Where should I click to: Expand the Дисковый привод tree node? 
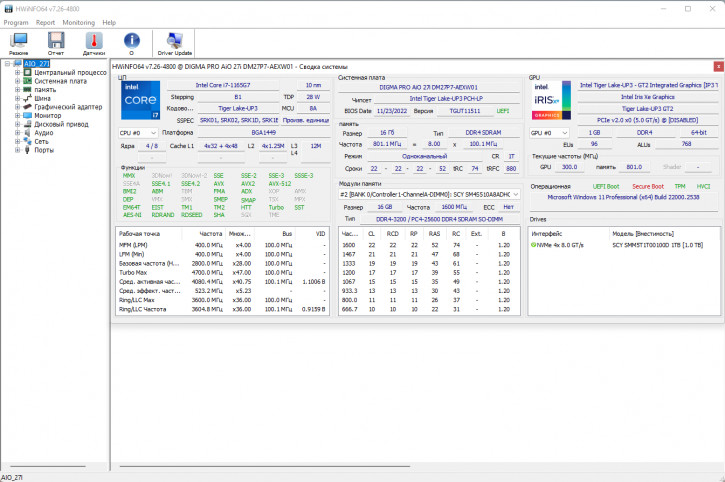18,124
